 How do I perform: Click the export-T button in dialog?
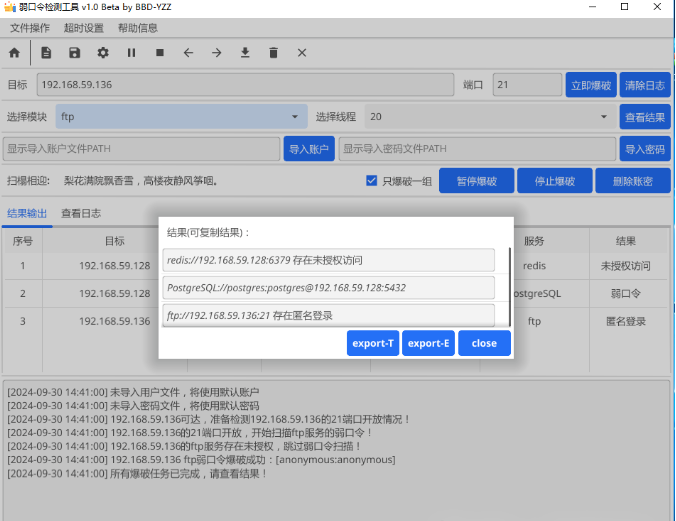pos(373,343)
